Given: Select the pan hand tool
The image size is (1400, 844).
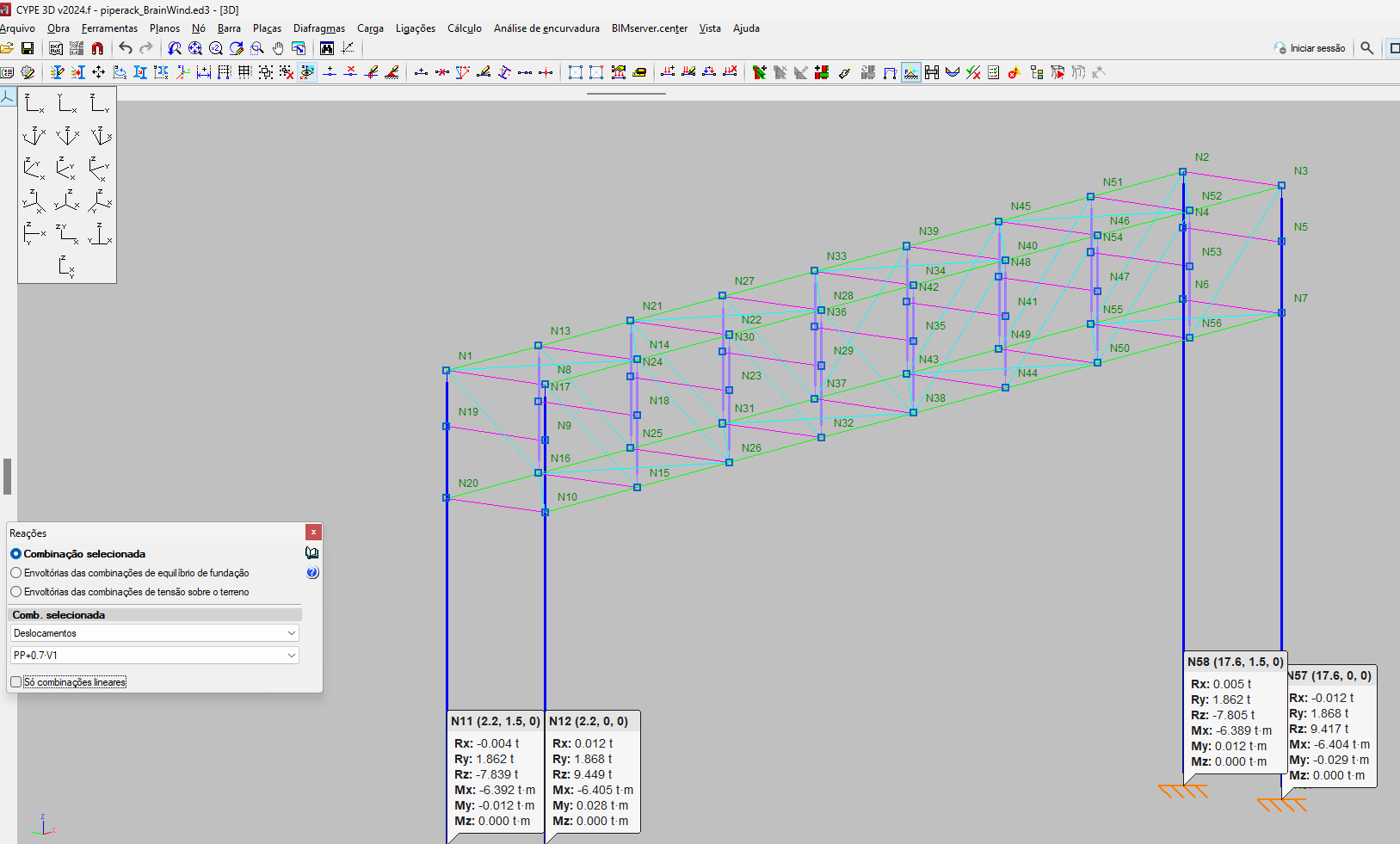Looking at the screenshot, I should click(x=278, y=48).
